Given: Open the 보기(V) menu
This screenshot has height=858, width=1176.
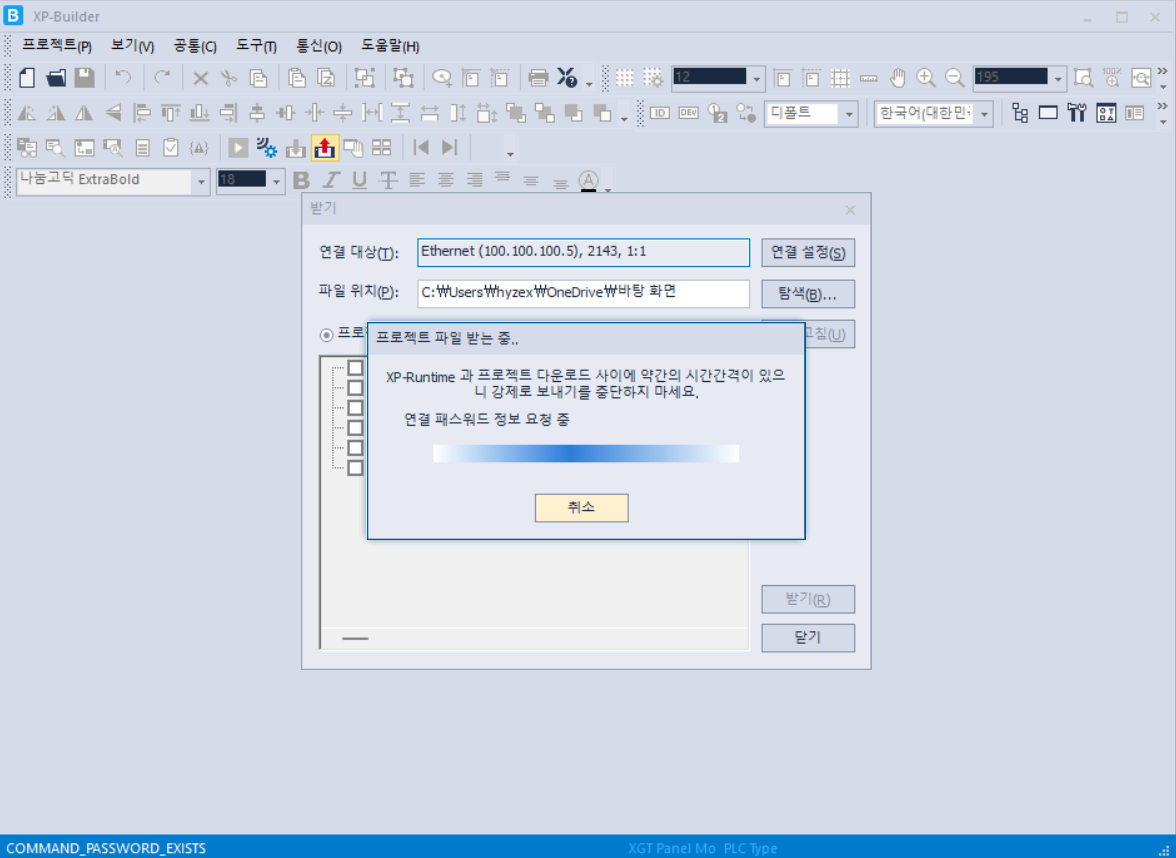Looking at the screenshot, I should coord(132,46).
